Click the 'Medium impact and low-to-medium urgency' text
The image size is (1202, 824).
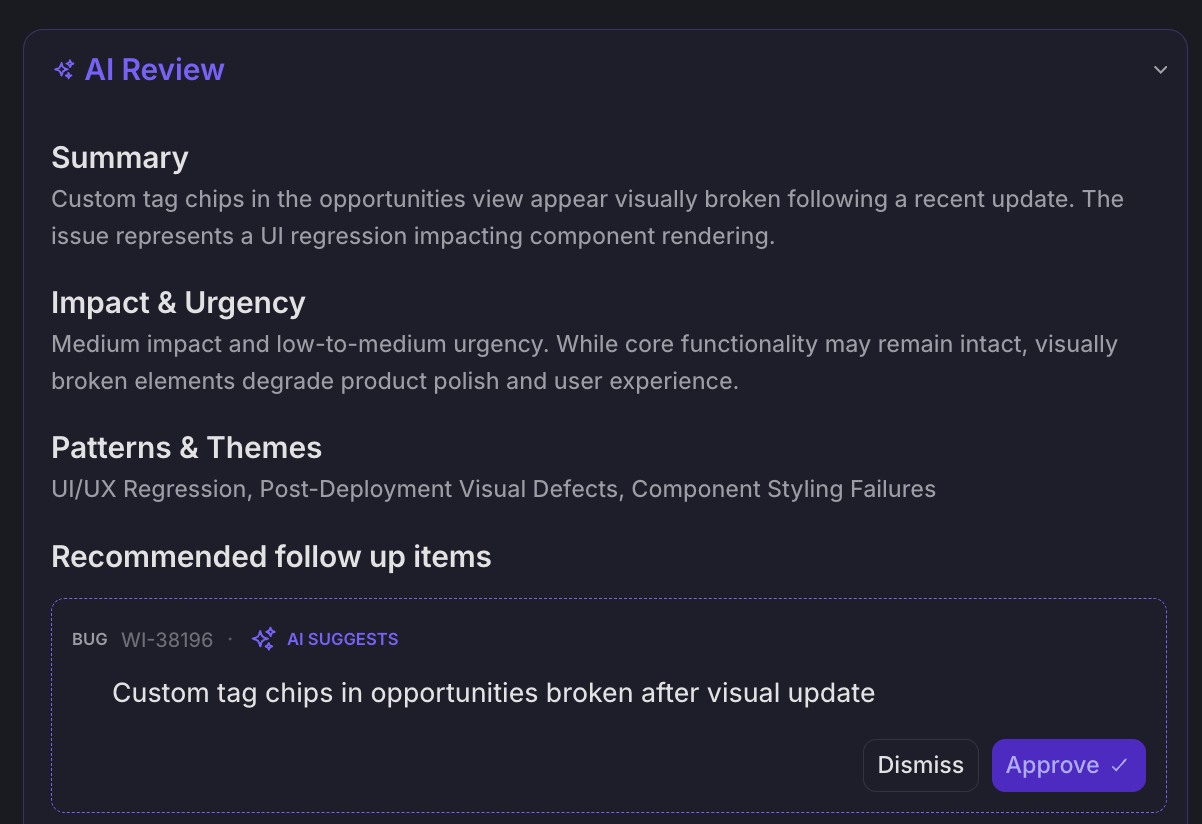coord(299,344)
